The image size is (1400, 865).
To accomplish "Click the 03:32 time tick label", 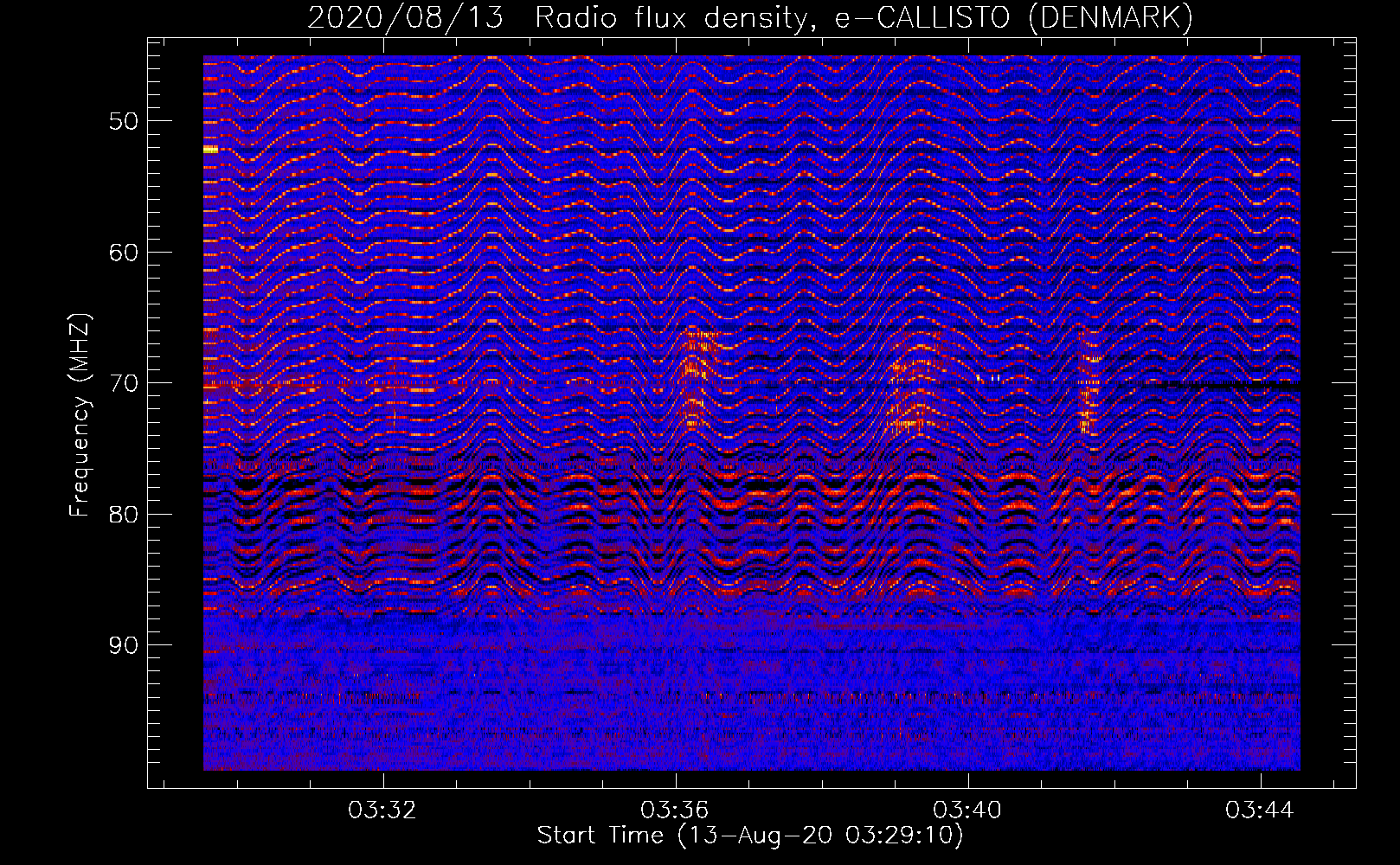I will [382, 810].
